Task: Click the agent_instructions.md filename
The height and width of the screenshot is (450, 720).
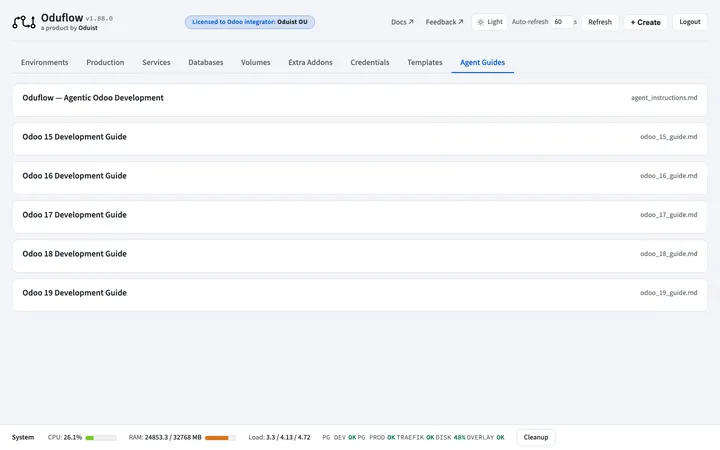Action: point(664,98)
